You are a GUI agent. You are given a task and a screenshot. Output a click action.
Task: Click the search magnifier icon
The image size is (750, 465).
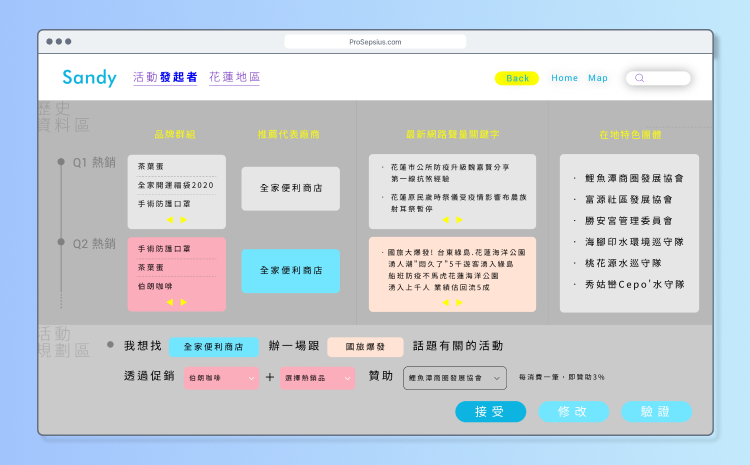point(639,78)
